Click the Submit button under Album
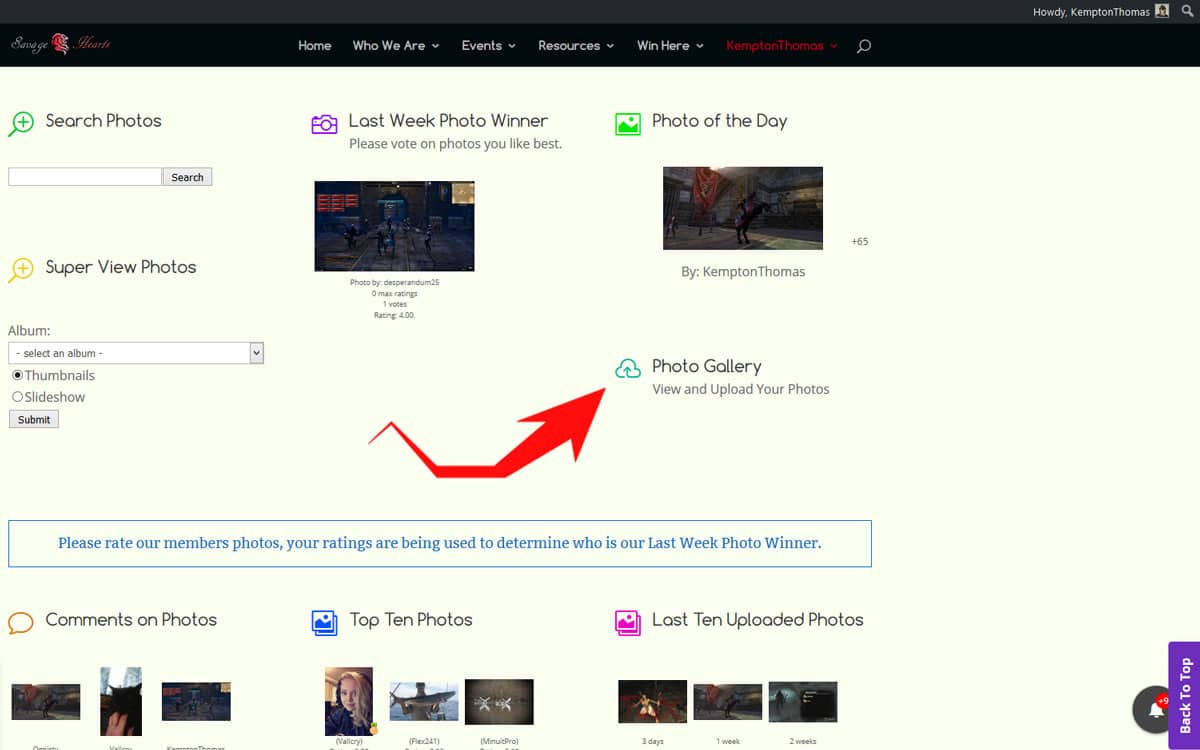 pyautogui.click(x=34, y=419)
